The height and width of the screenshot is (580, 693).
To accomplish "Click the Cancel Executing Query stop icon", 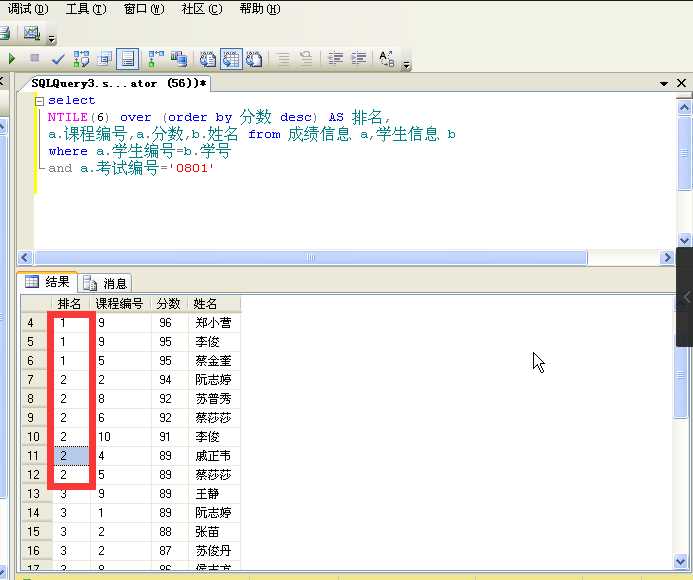I will [x=34, y=58].
